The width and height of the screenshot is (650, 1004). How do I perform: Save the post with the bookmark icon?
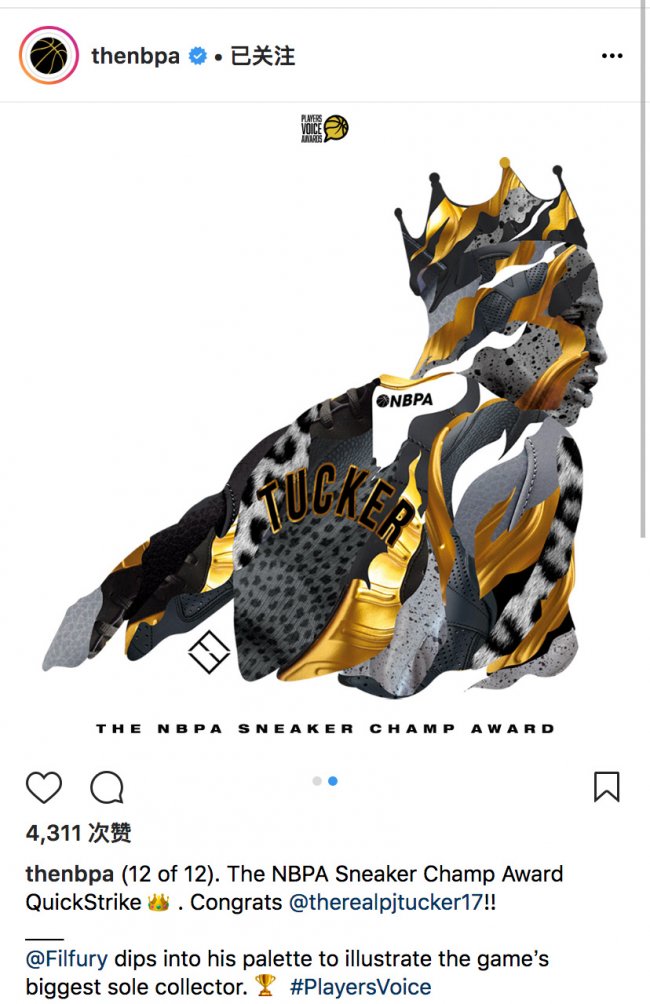[606, 787]
